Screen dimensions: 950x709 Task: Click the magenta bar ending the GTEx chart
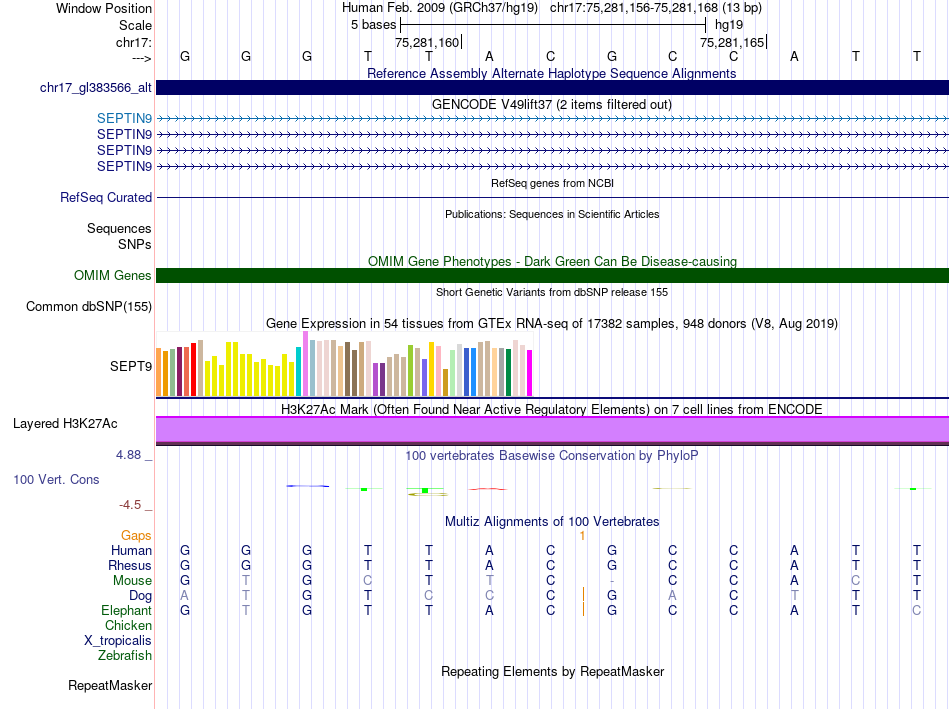[529, 372]
